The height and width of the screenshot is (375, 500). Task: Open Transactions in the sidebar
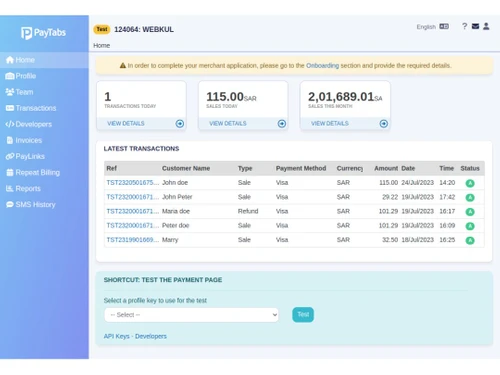(44, 108)
